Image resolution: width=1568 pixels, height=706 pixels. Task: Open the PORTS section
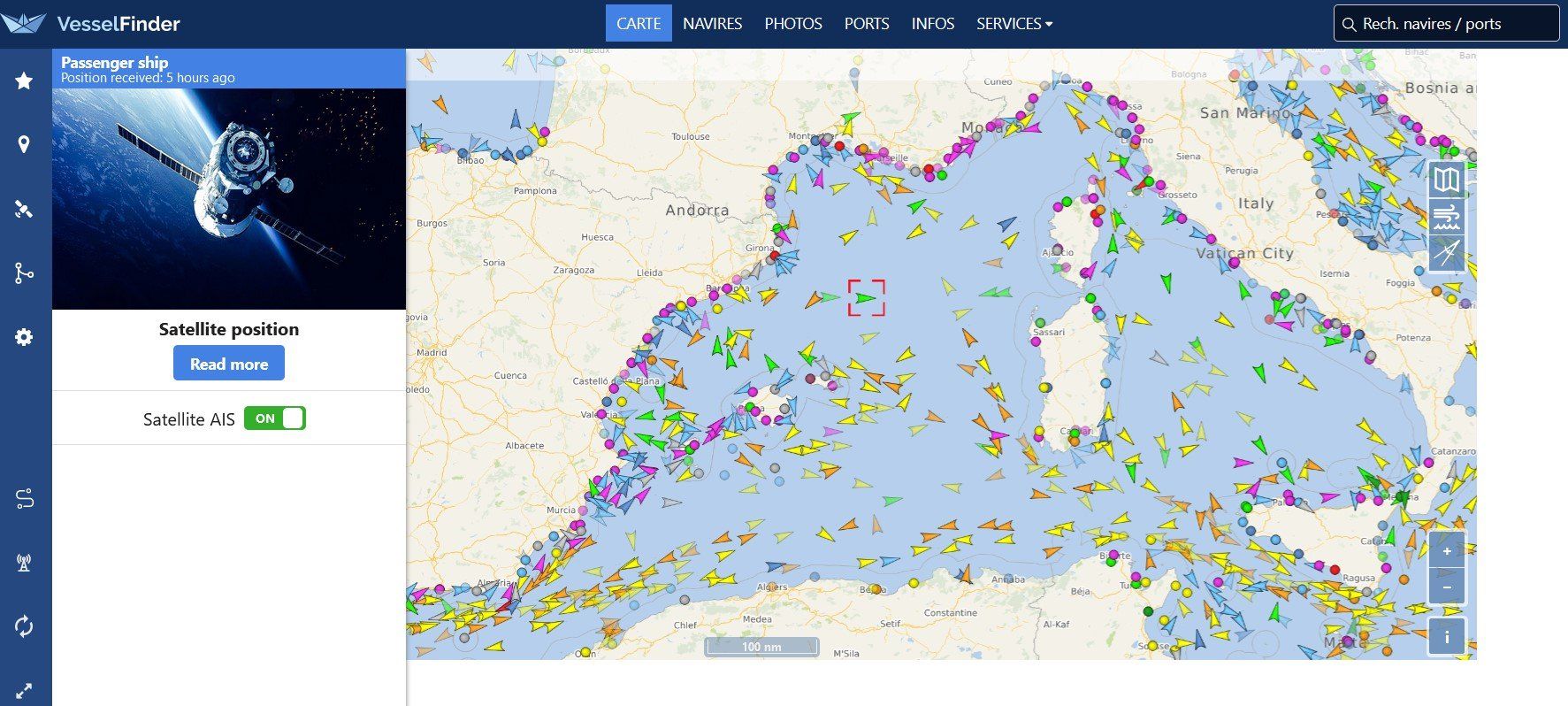867,24
